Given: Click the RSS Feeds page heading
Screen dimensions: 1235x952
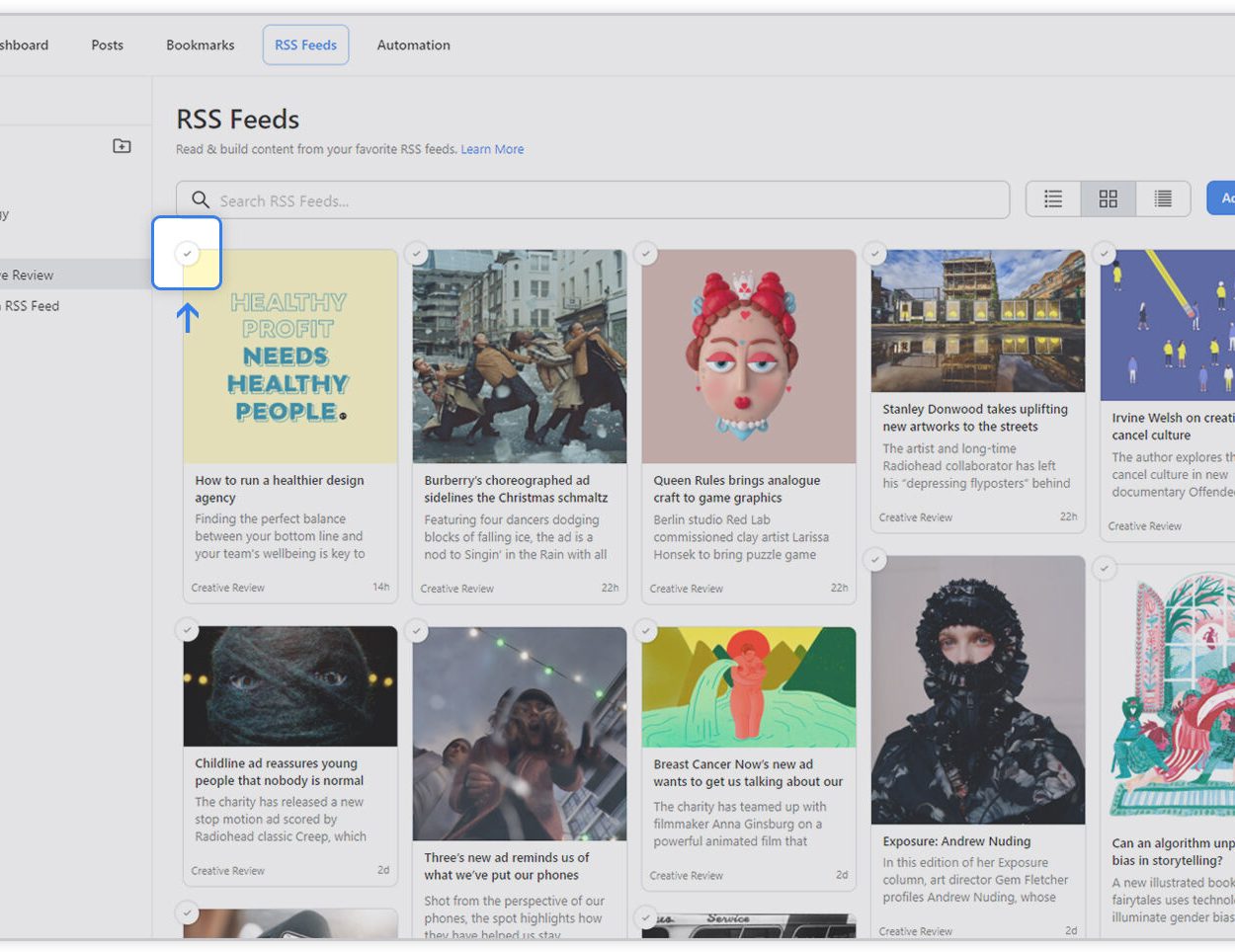Looking at the screenshot, I should tap(237, 119).
